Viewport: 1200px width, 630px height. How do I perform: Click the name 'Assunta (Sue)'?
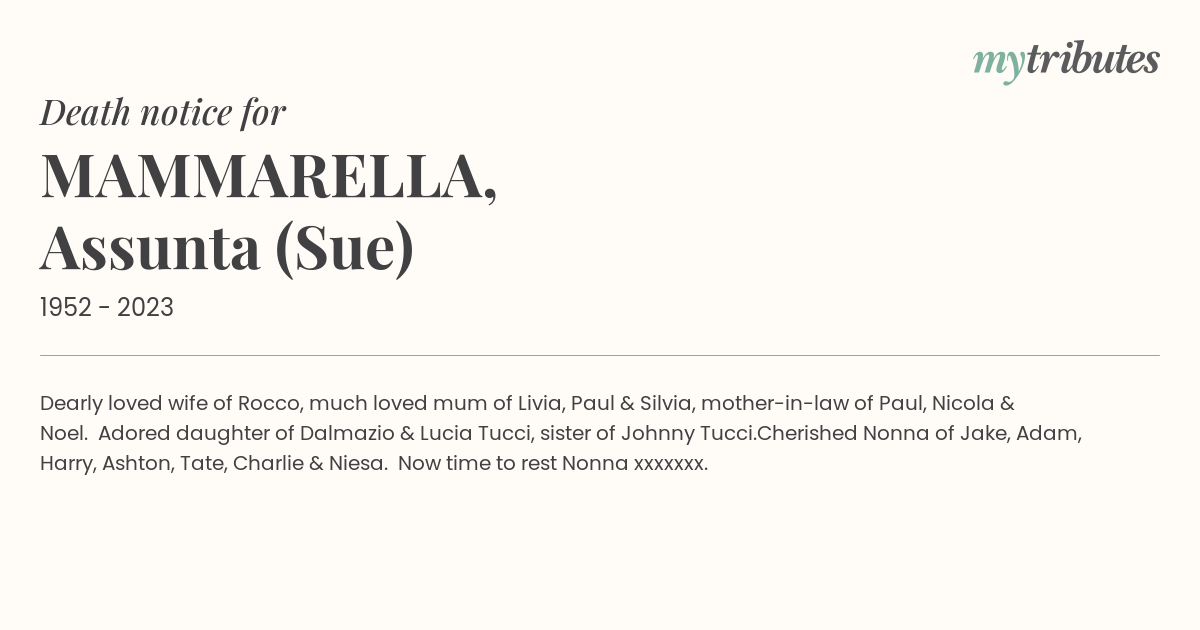click(x=227, y=248)
